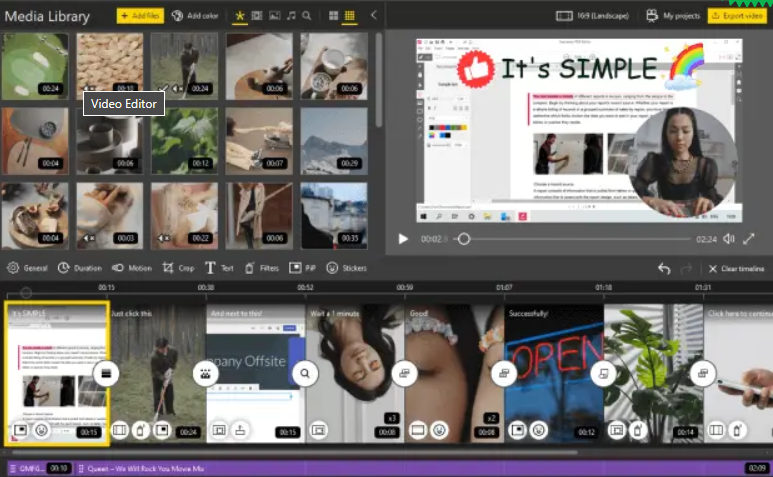Open transition before "Good!" clip
The width and height of the screenshot is (773, 477).
pos(404,374)
